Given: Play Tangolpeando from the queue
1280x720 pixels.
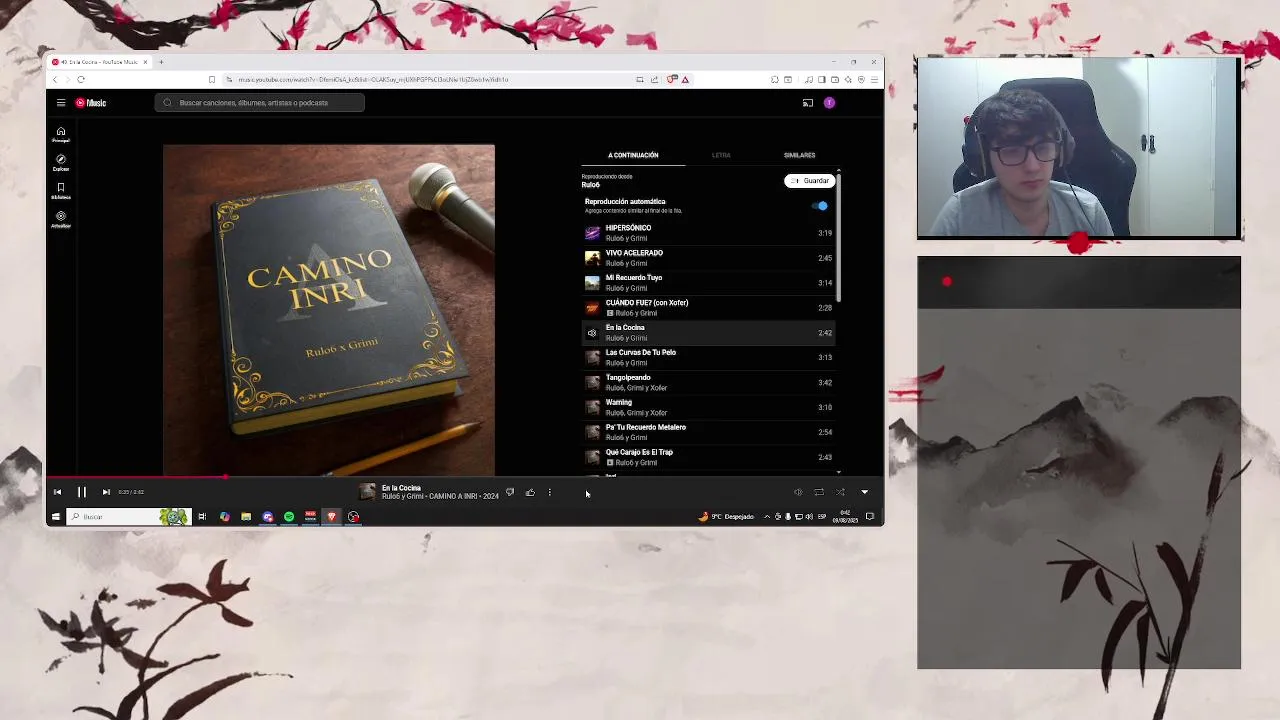Looking at the screenshot, I should tap(709, 382).
